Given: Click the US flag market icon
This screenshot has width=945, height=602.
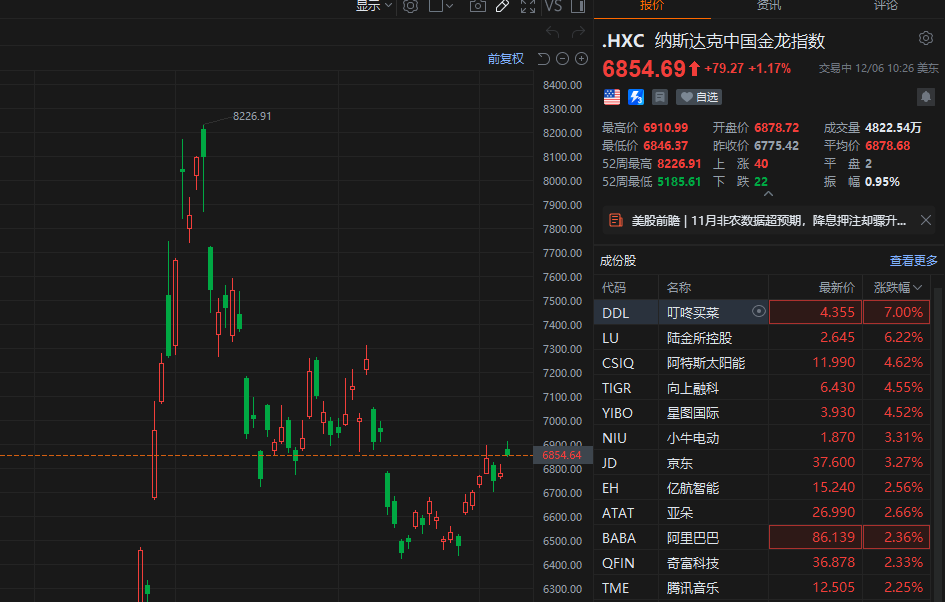Looking at the screenshot, I should tap(612, 97).
